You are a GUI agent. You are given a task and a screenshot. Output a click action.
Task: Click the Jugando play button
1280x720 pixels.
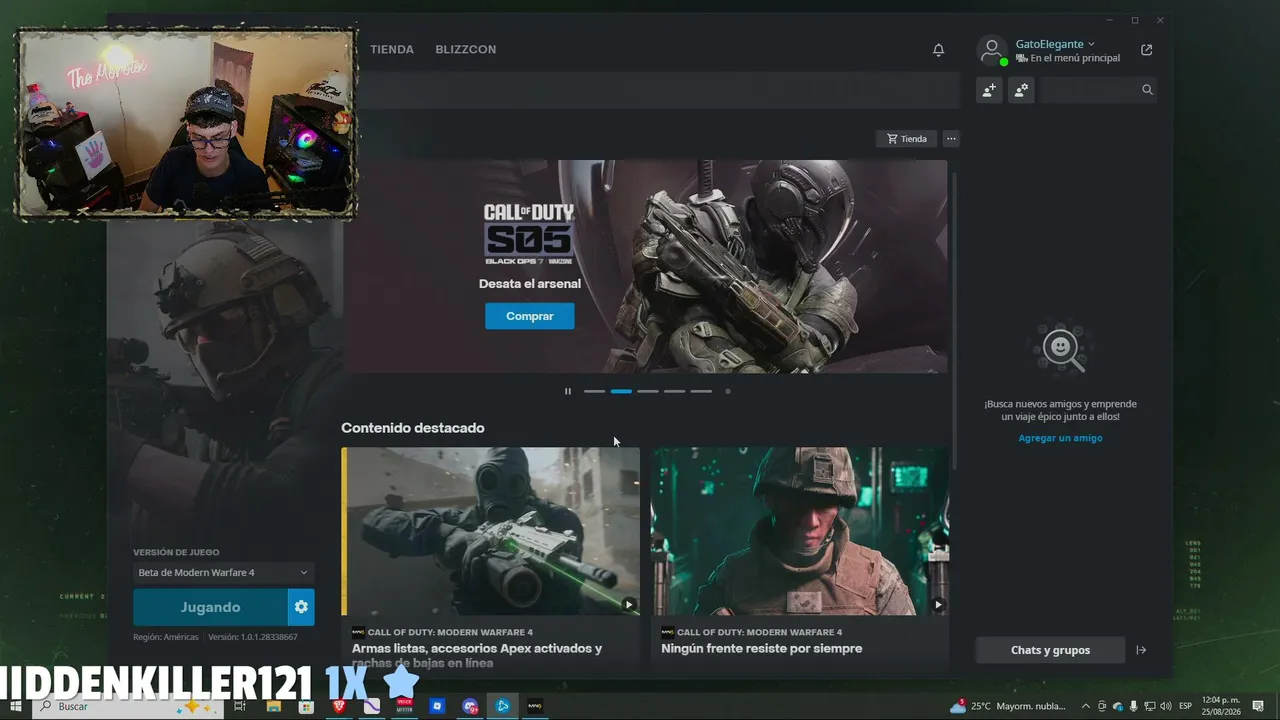pos(210,607)
